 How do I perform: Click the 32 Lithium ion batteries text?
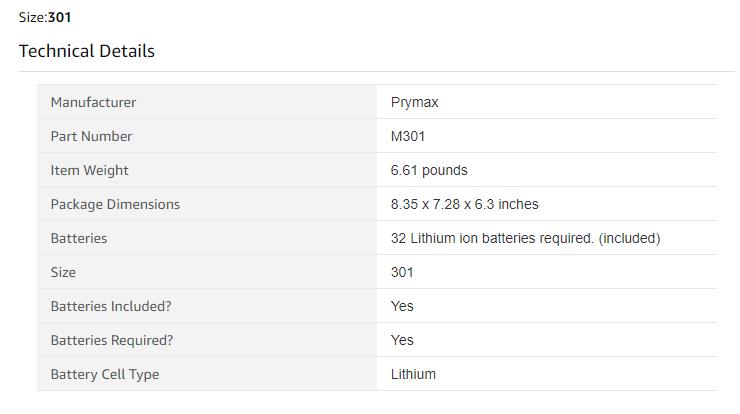point(525,238)
